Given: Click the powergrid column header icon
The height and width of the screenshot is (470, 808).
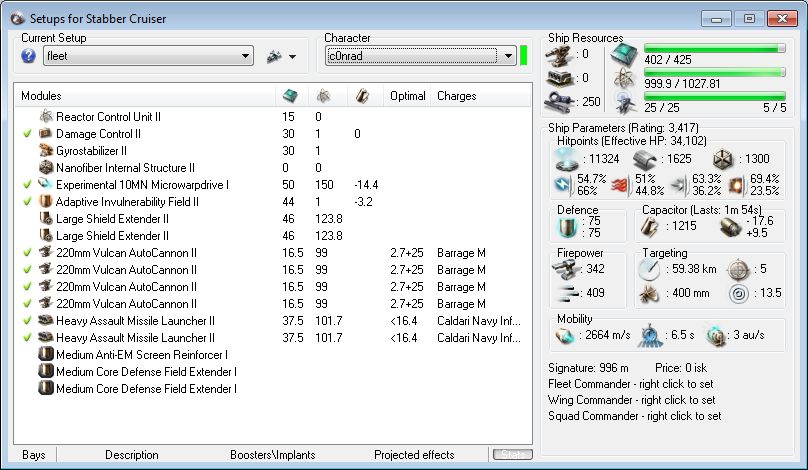Looking at the screenshot, I should coord(323,95).
